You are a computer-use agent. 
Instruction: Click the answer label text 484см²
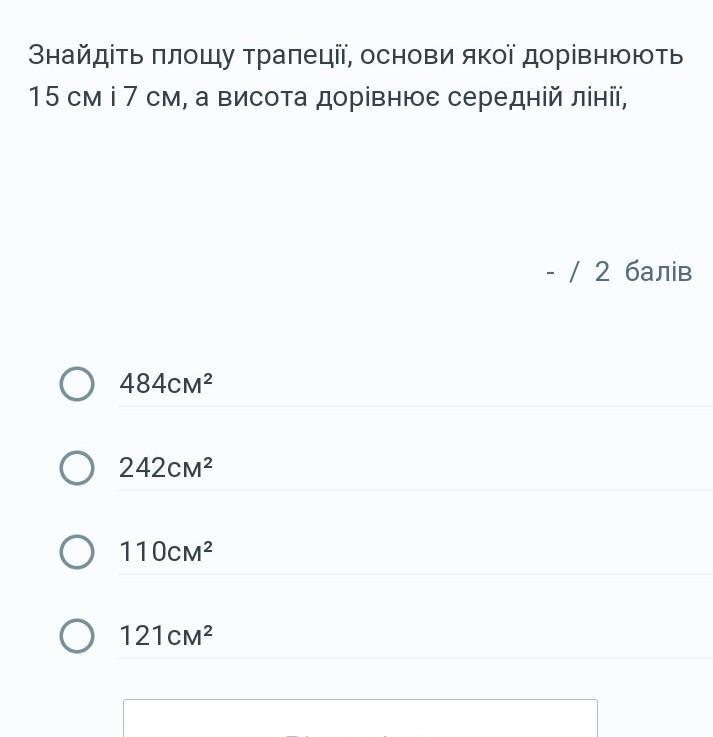[166, 384]
